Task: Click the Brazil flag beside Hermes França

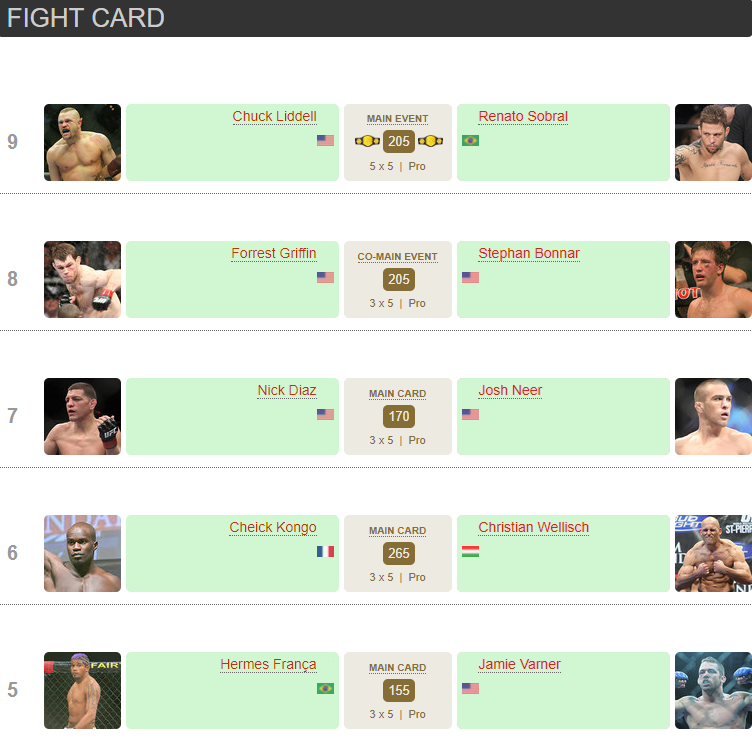Action: tap(325, 689)
